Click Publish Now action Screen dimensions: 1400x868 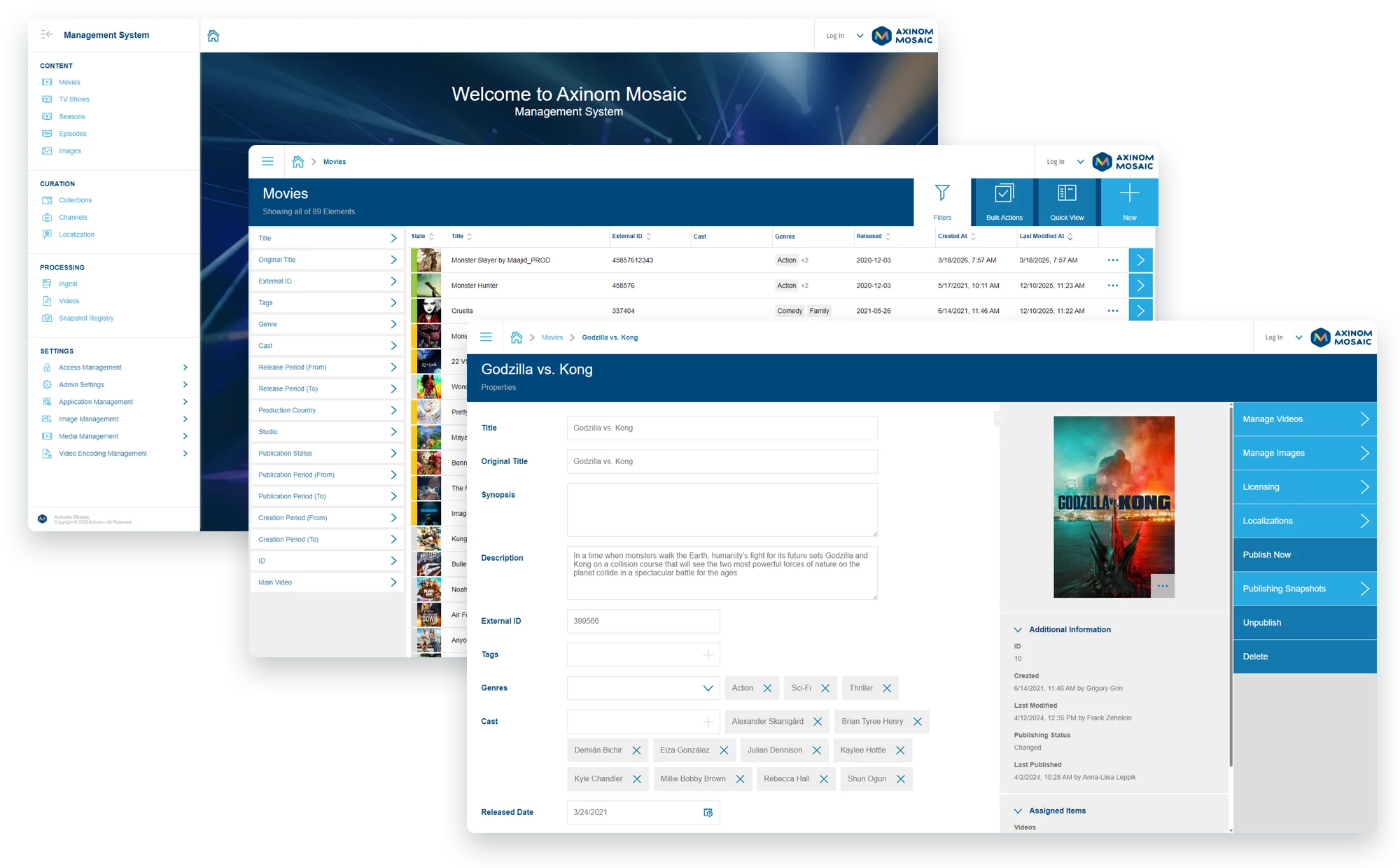point(1305,555)
